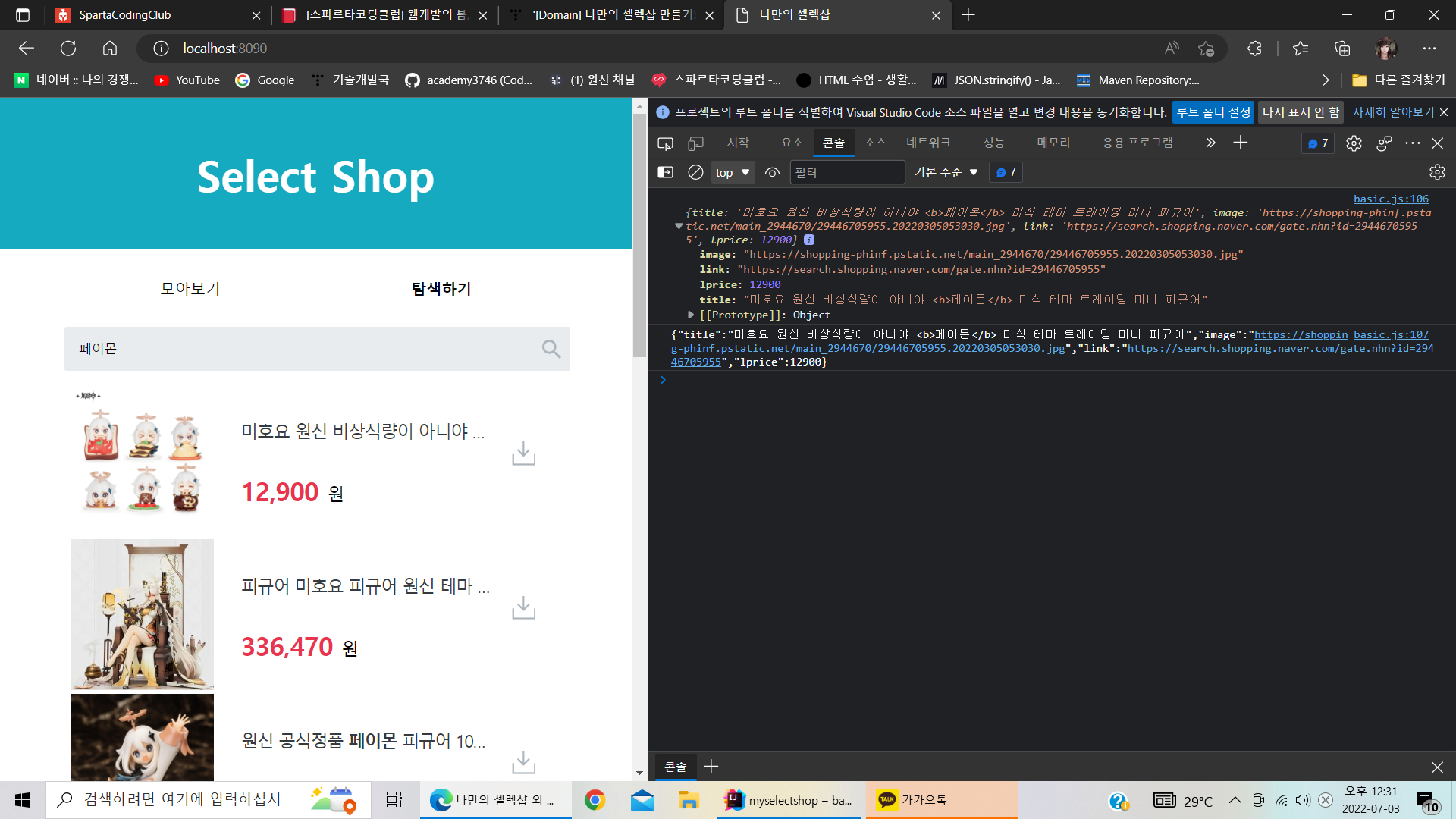The height and width of the screenshot is (819, 1456).
Task: Open browser extensions menu
Action: (x=1254, y=49)
